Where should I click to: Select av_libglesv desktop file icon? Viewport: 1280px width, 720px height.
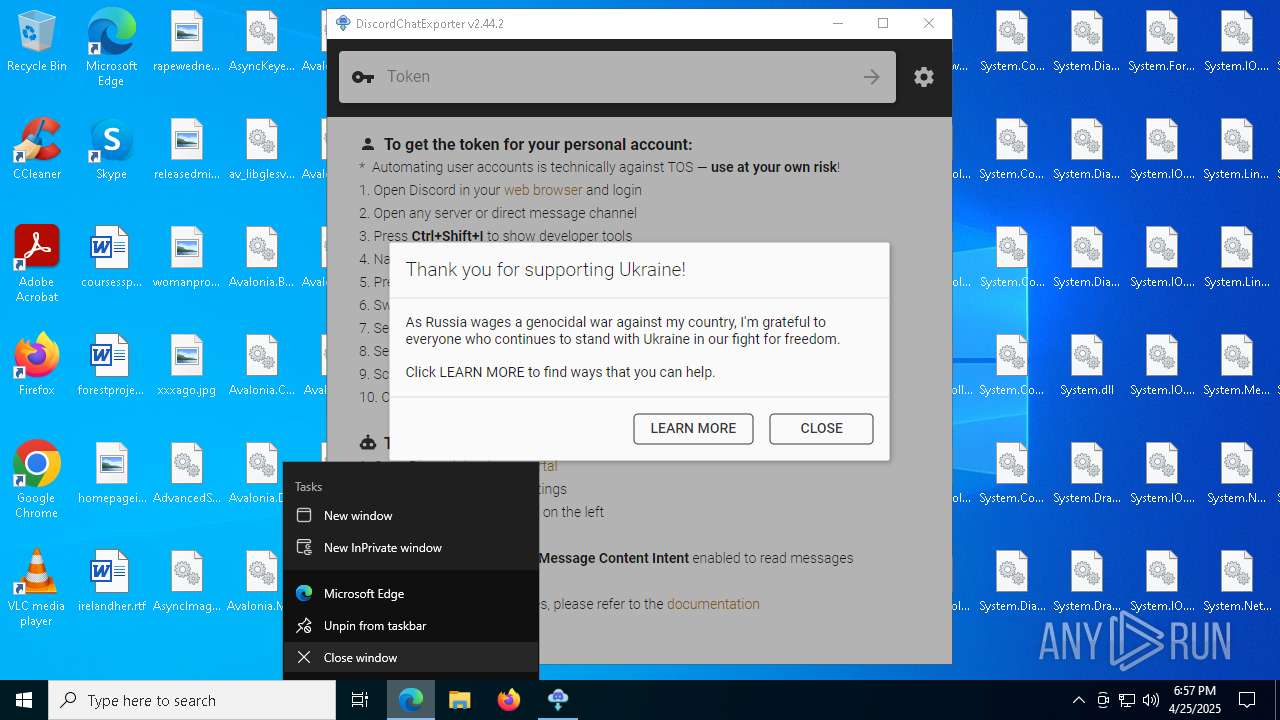tap(261, 149)
